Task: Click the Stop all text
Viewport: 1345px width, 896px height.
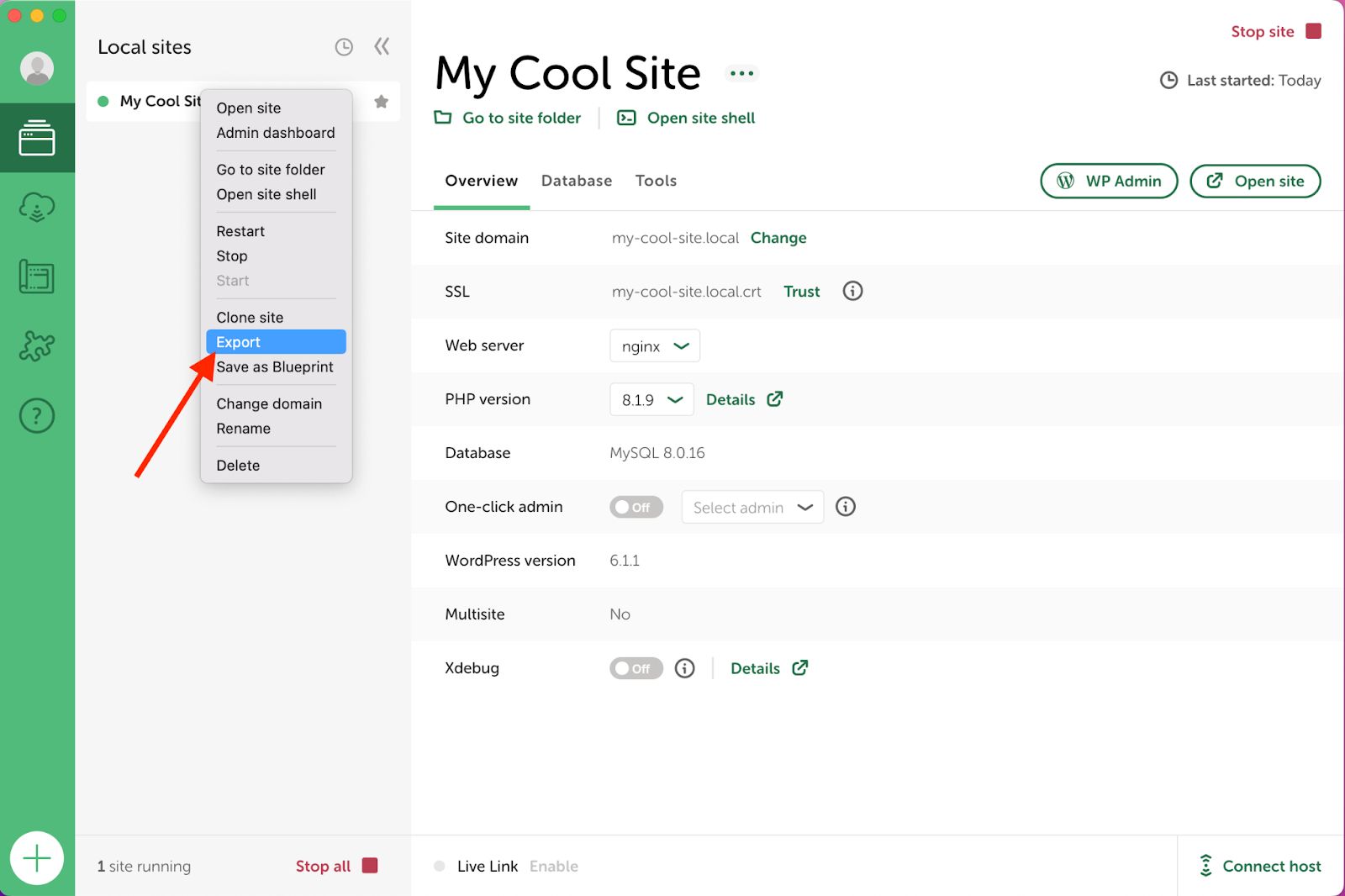Action: [x=323, y=866]
